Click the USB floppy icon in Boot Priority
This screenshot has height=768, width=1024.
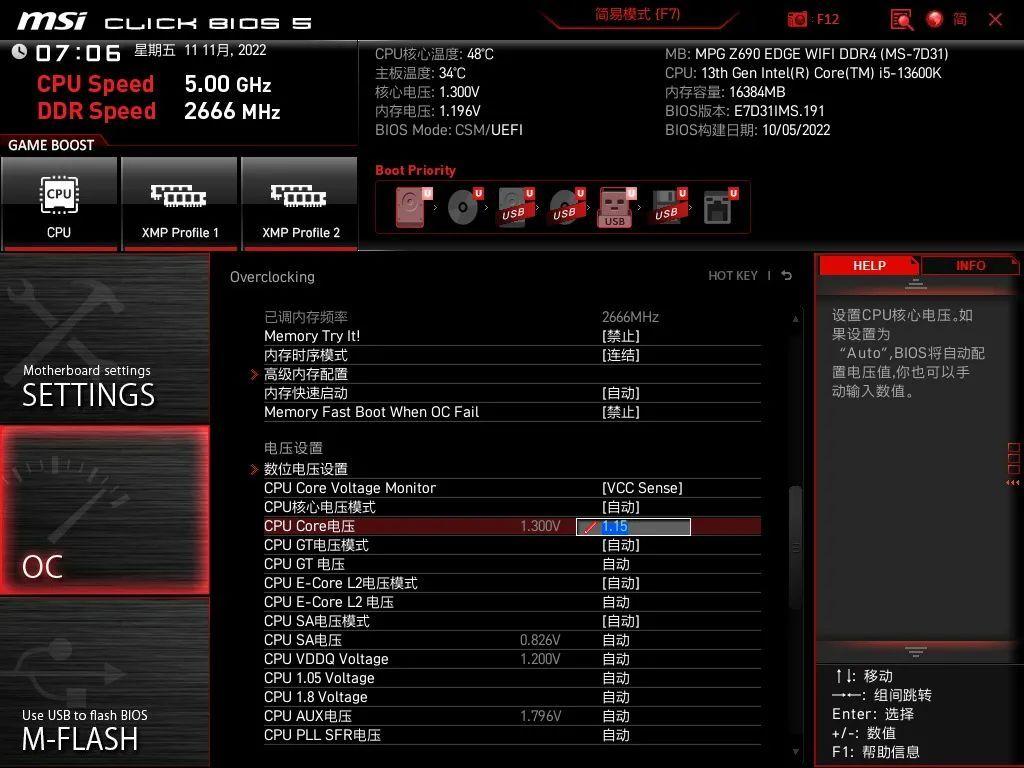pos(667,205)
